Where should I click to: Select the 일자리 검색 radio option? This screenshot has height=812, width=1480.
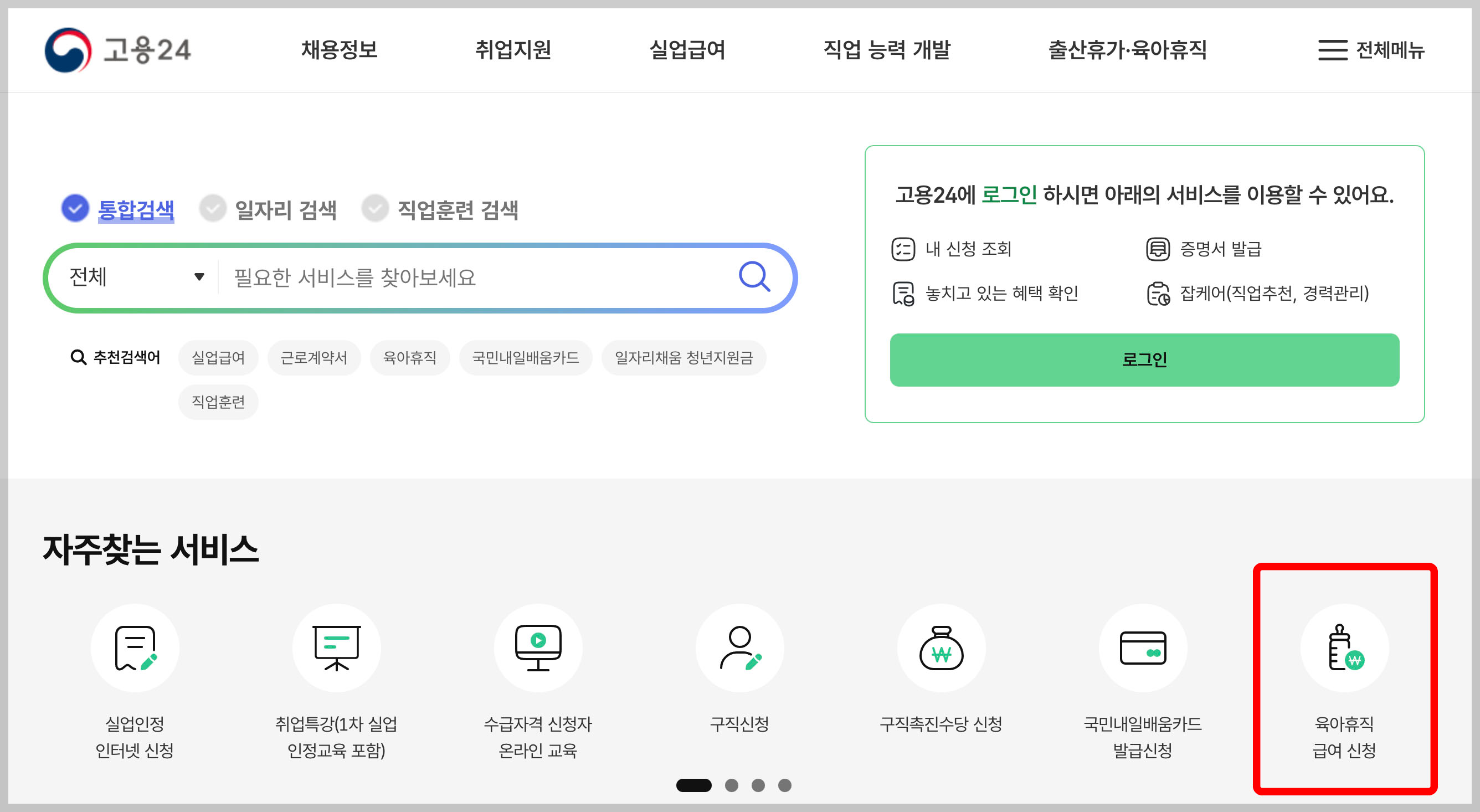pyautogui.click(x=213, y=208)
